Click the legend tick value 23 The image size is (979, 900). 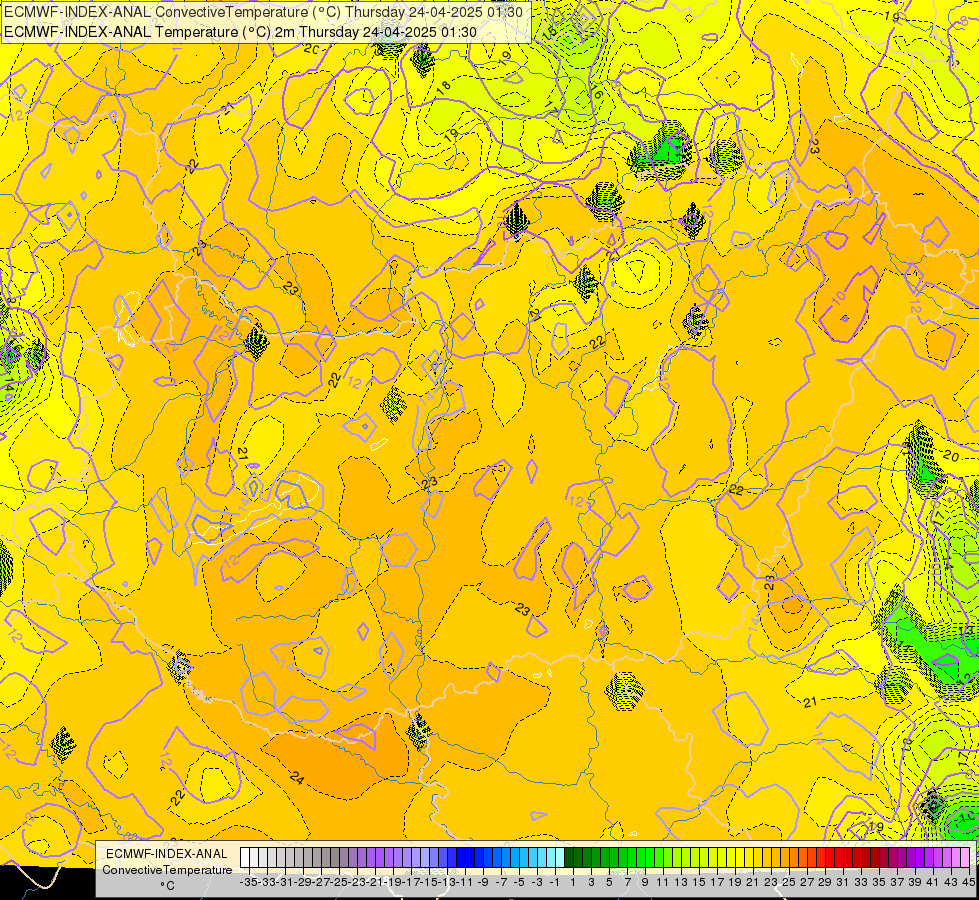771,882
